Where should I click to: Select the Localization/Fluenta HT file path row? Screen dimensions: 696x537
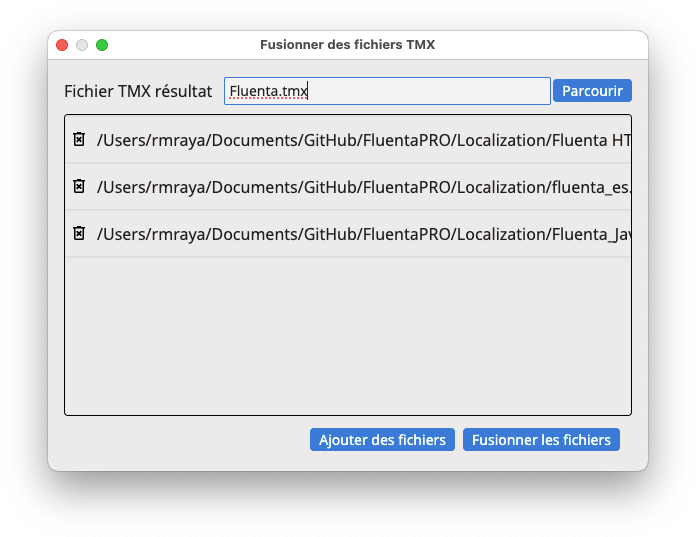[348, 140]
